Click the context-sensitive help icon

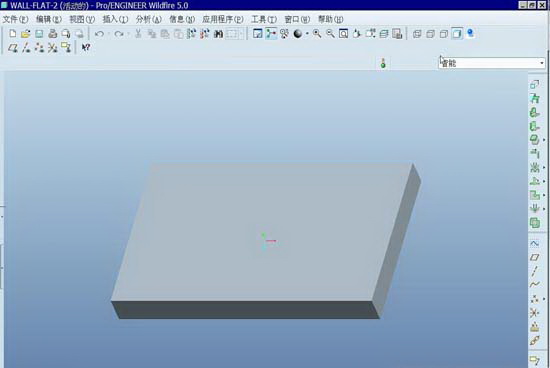coord(86,47)
